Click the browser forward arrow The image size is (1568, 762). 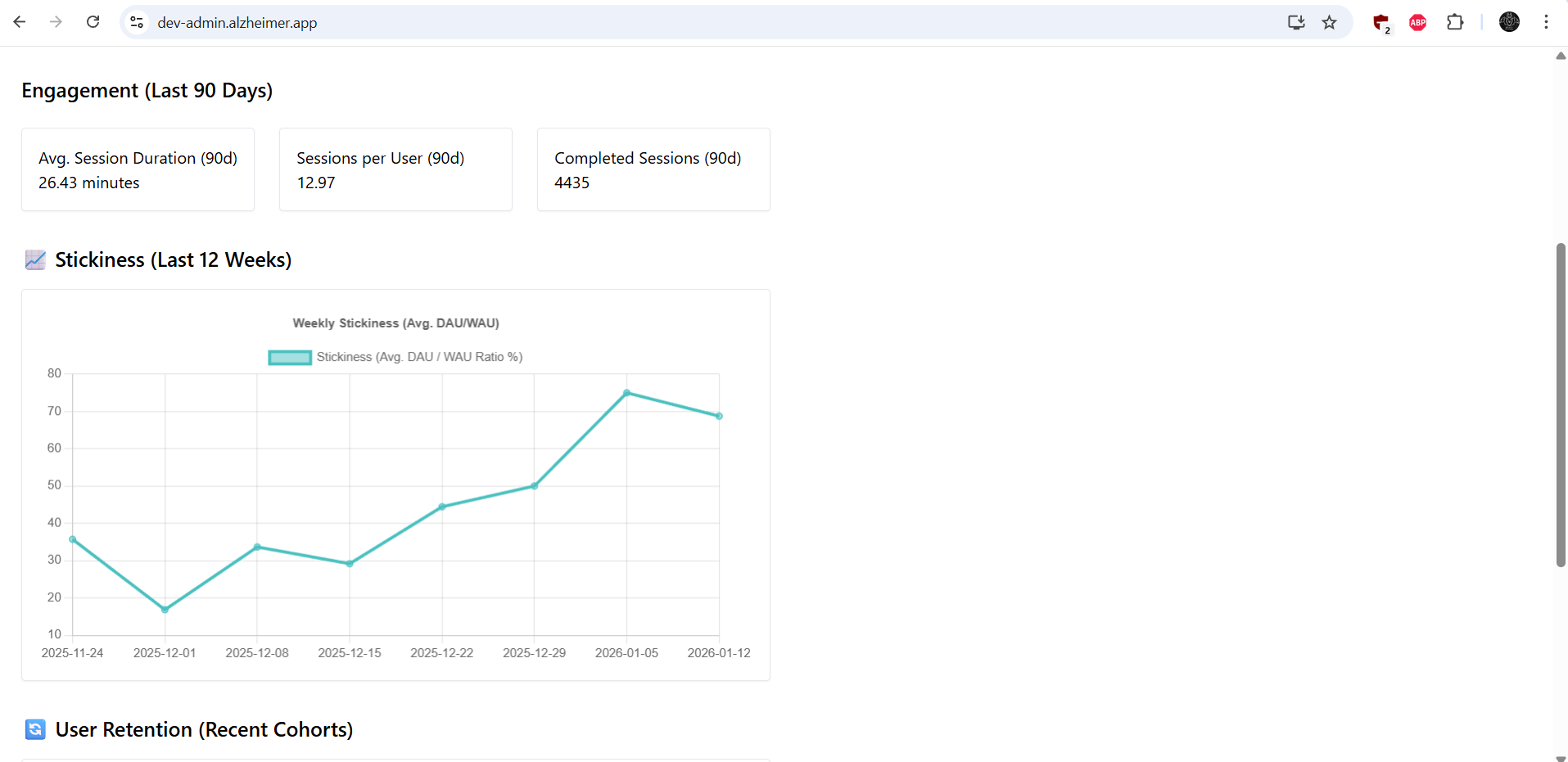[56, 22]
